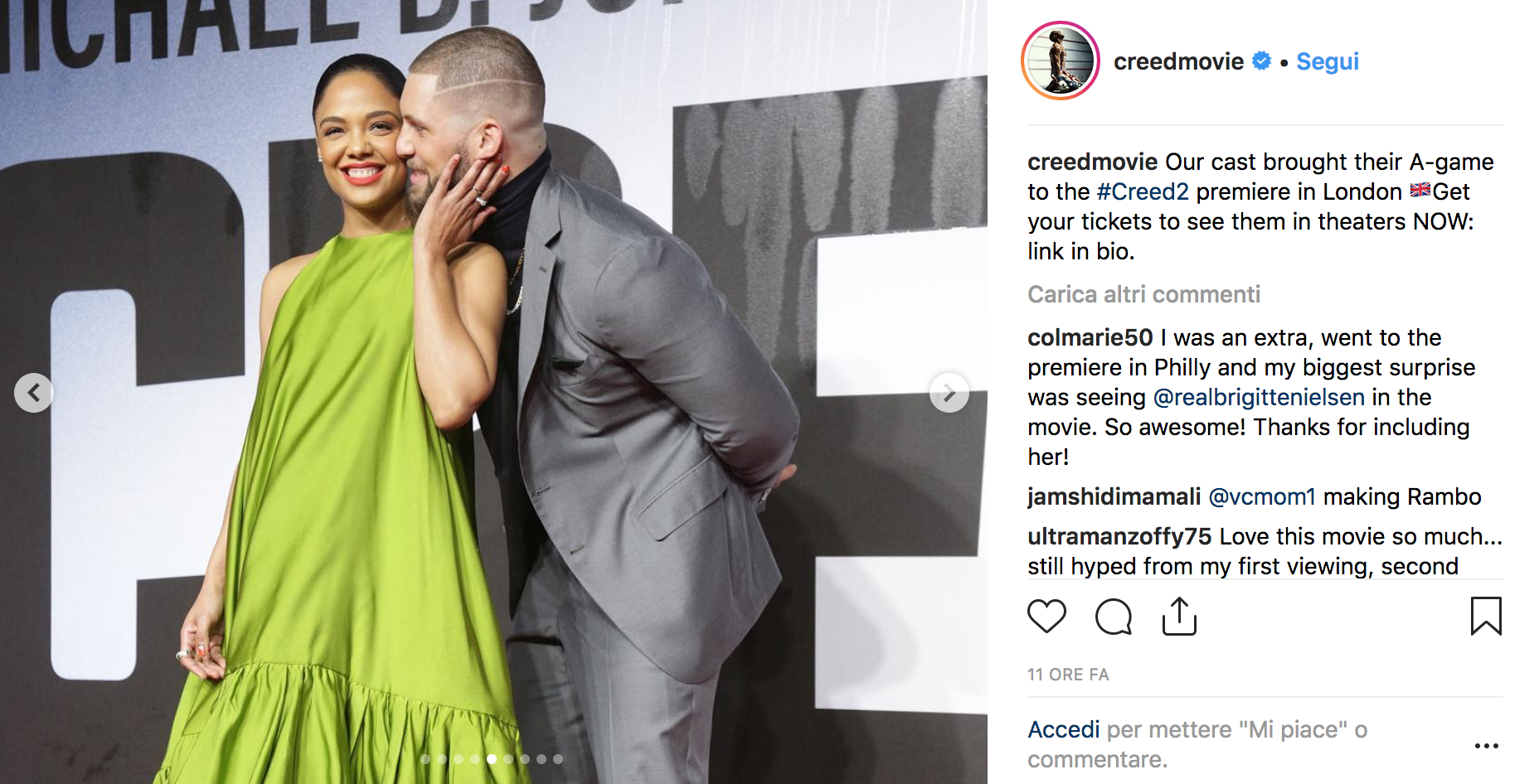The width and height of the screenshot is (1539, 784).
Task: Click the share arrow icon
Action: pyautogui.click(x=1179, y=616)
